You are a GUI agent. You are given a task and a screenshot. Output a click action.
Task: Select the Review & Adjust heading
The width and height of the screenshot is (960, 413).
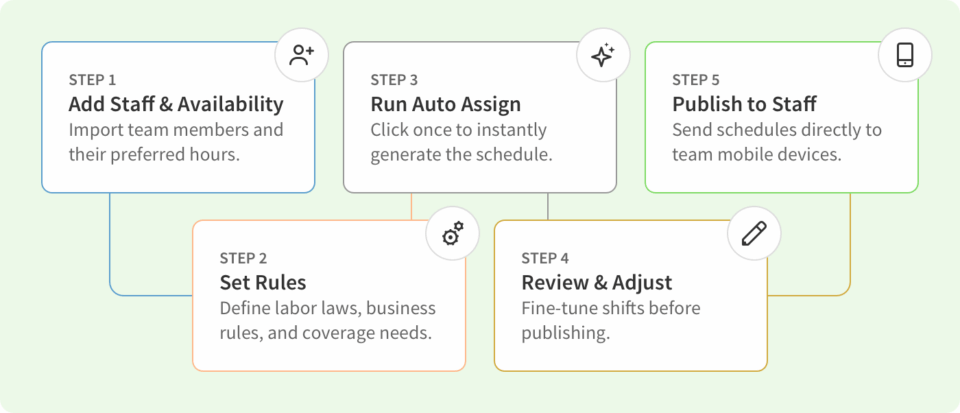[597, 283]
